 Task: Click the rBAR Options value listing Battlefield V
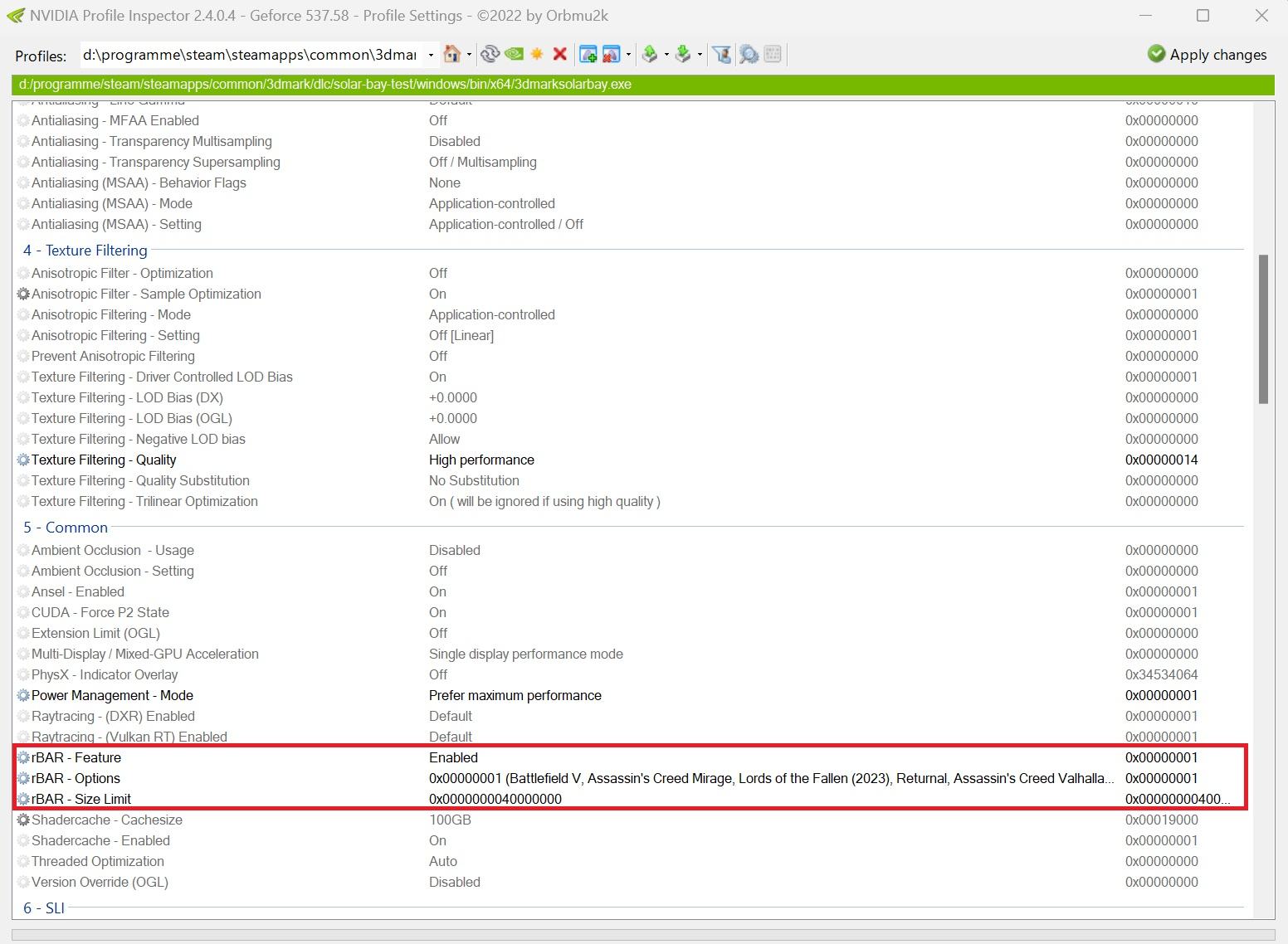click(772, 778)
